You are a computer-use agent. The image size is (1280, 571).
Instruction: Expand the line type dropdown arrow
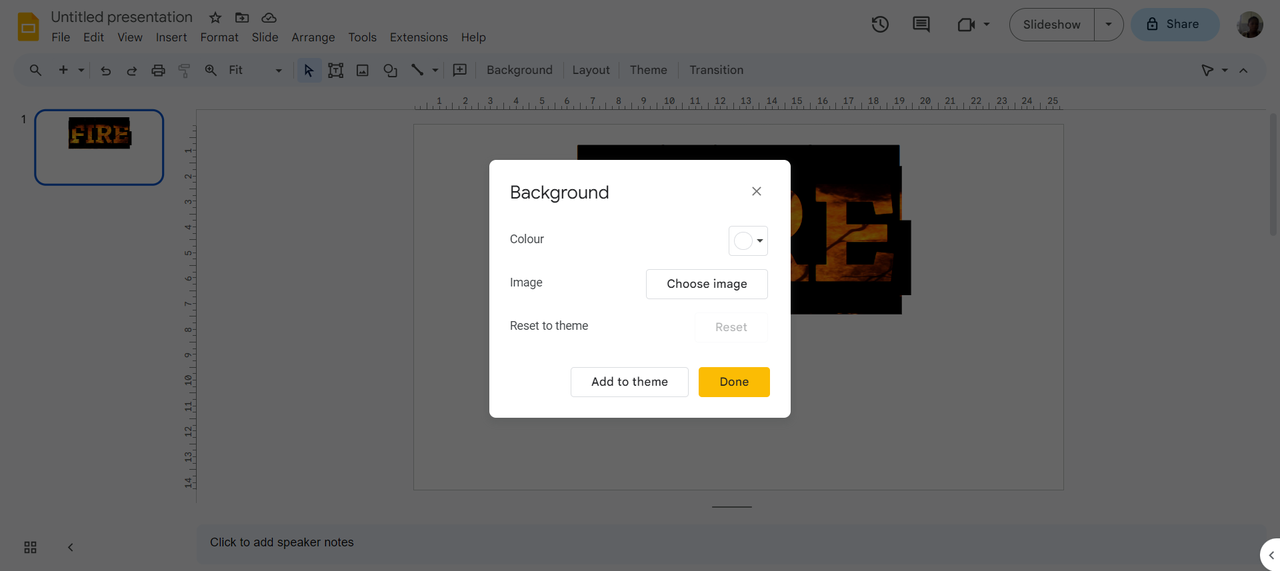[x=435, y=70]
